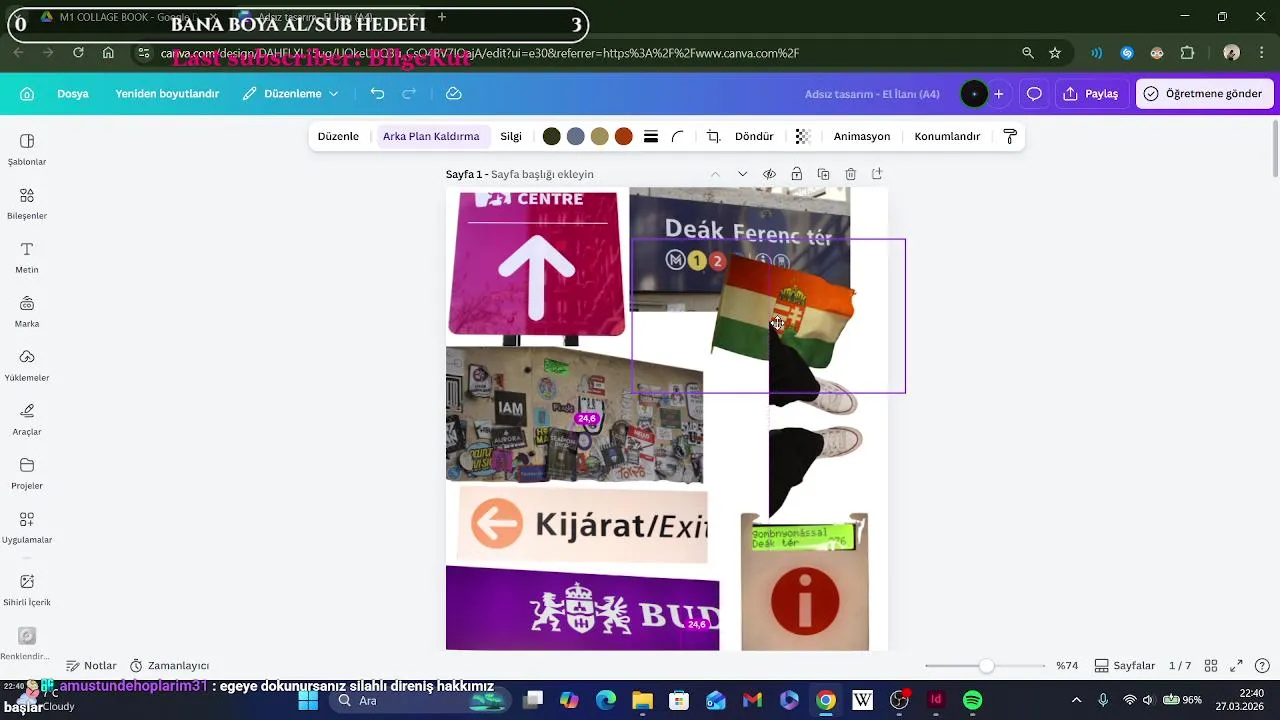Open new browser tab

[442, 17]
